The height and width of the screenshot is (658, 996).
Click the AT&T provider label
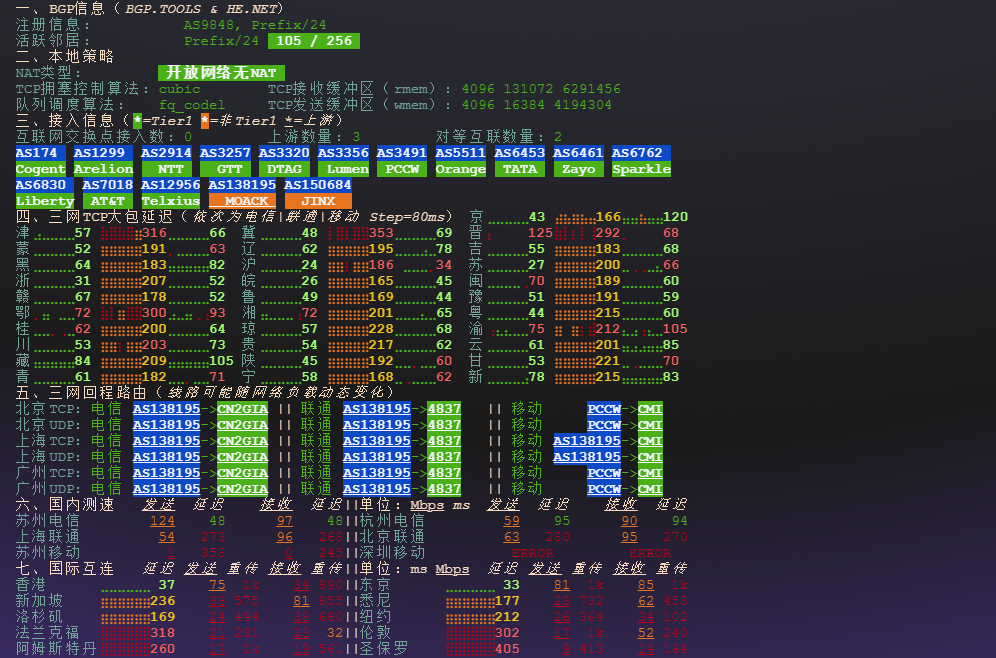[x=107, y=201]
